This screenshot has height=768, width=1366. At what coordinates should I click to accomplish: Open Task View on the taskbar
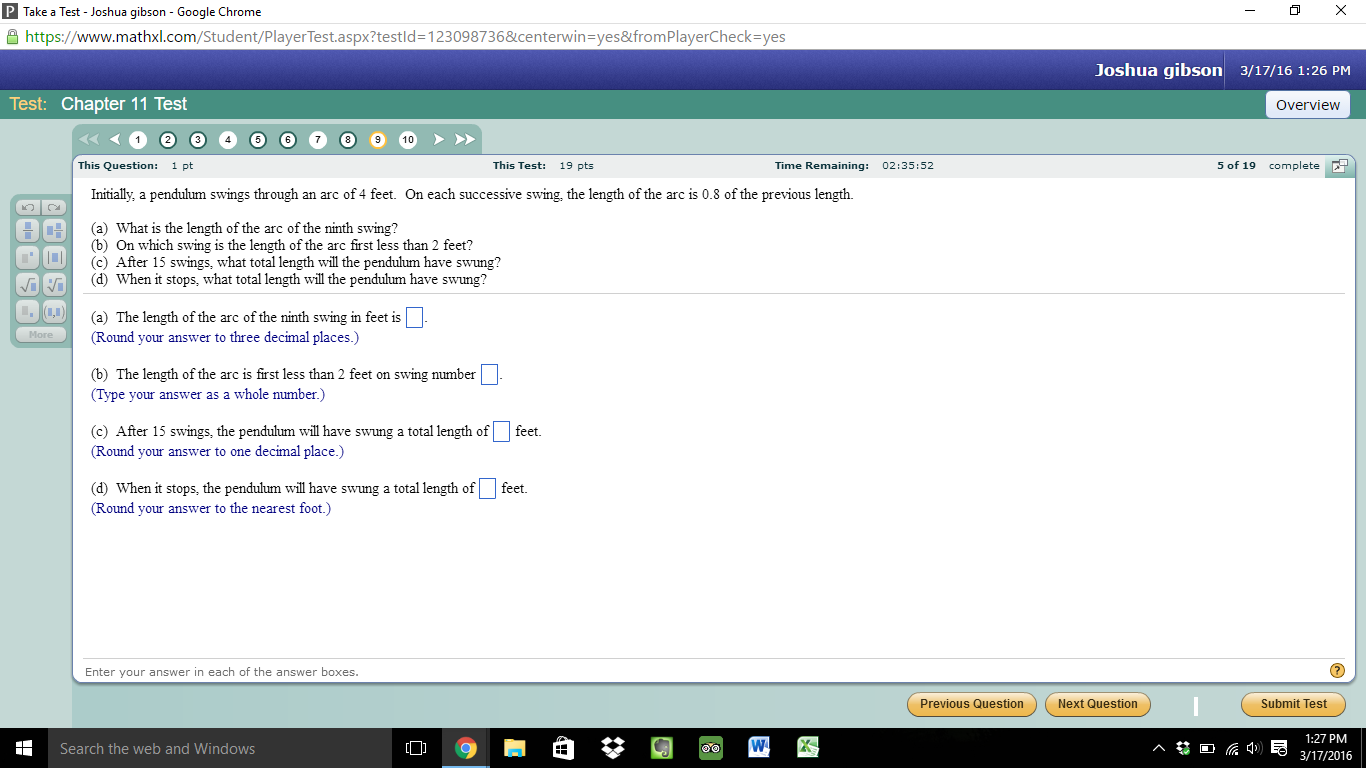point(417,748)
